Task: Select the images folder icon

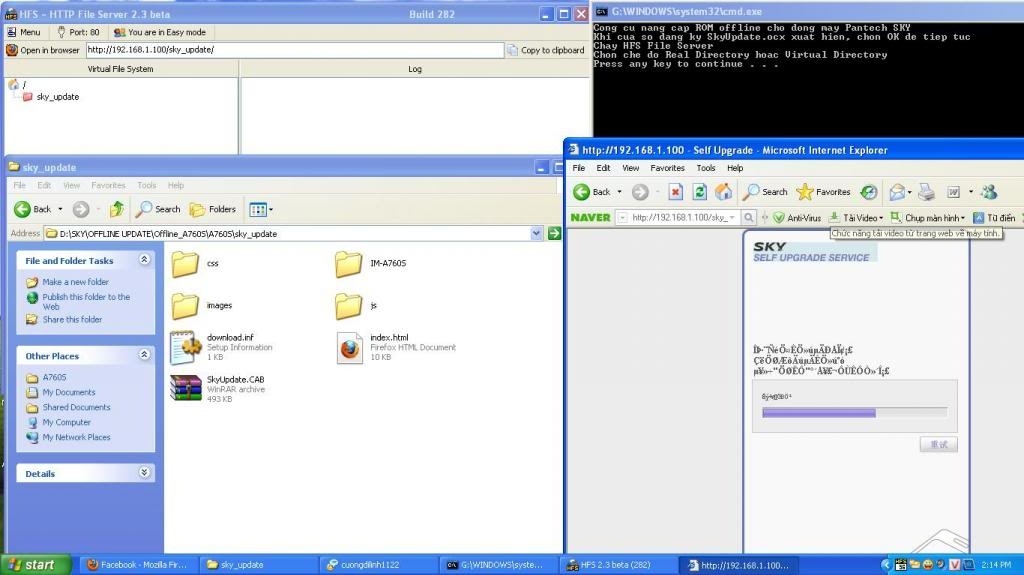Action: coord(185,306)
